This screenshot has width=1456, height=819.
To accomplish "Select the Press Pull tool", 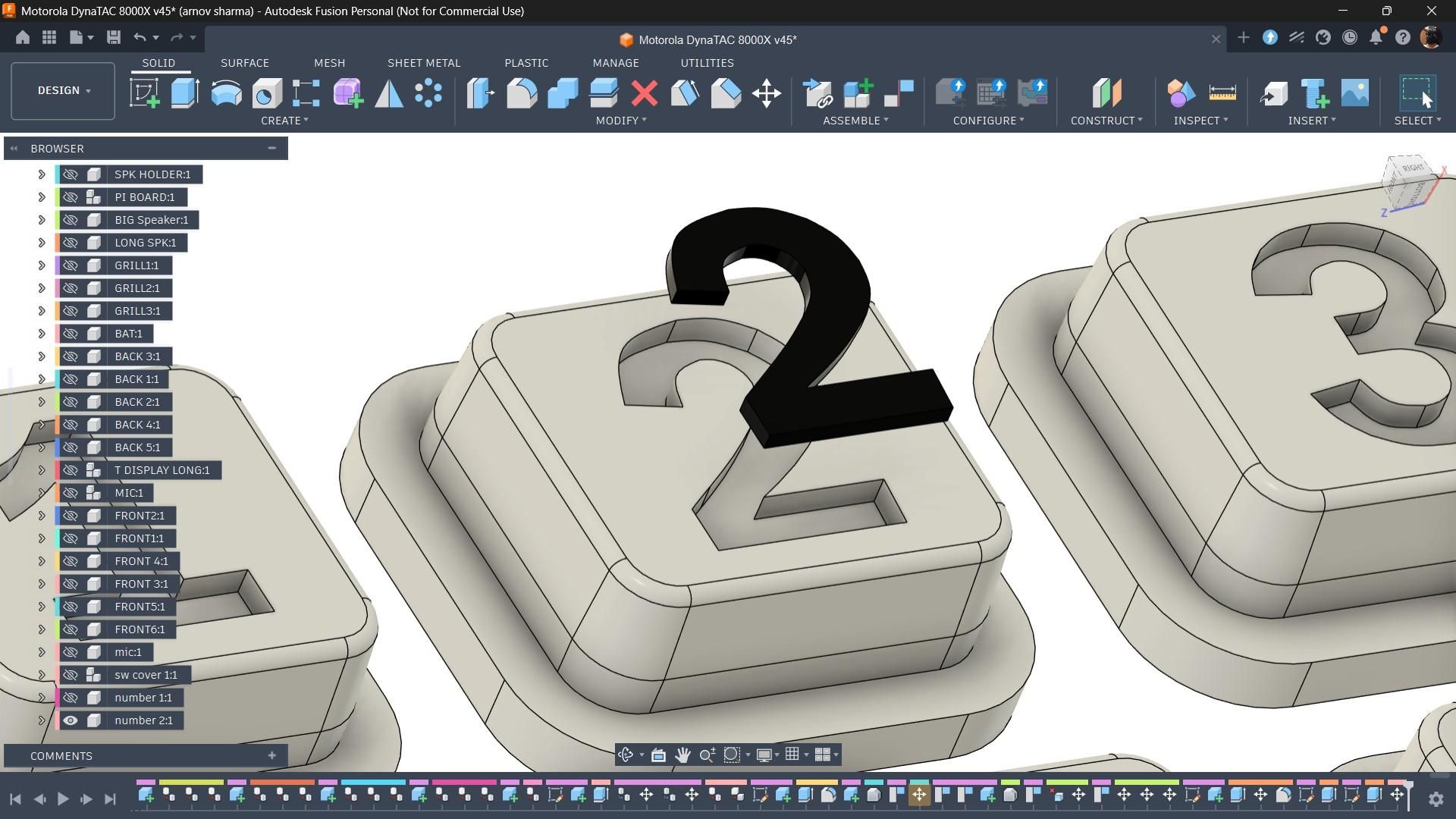I will point(481,93).
